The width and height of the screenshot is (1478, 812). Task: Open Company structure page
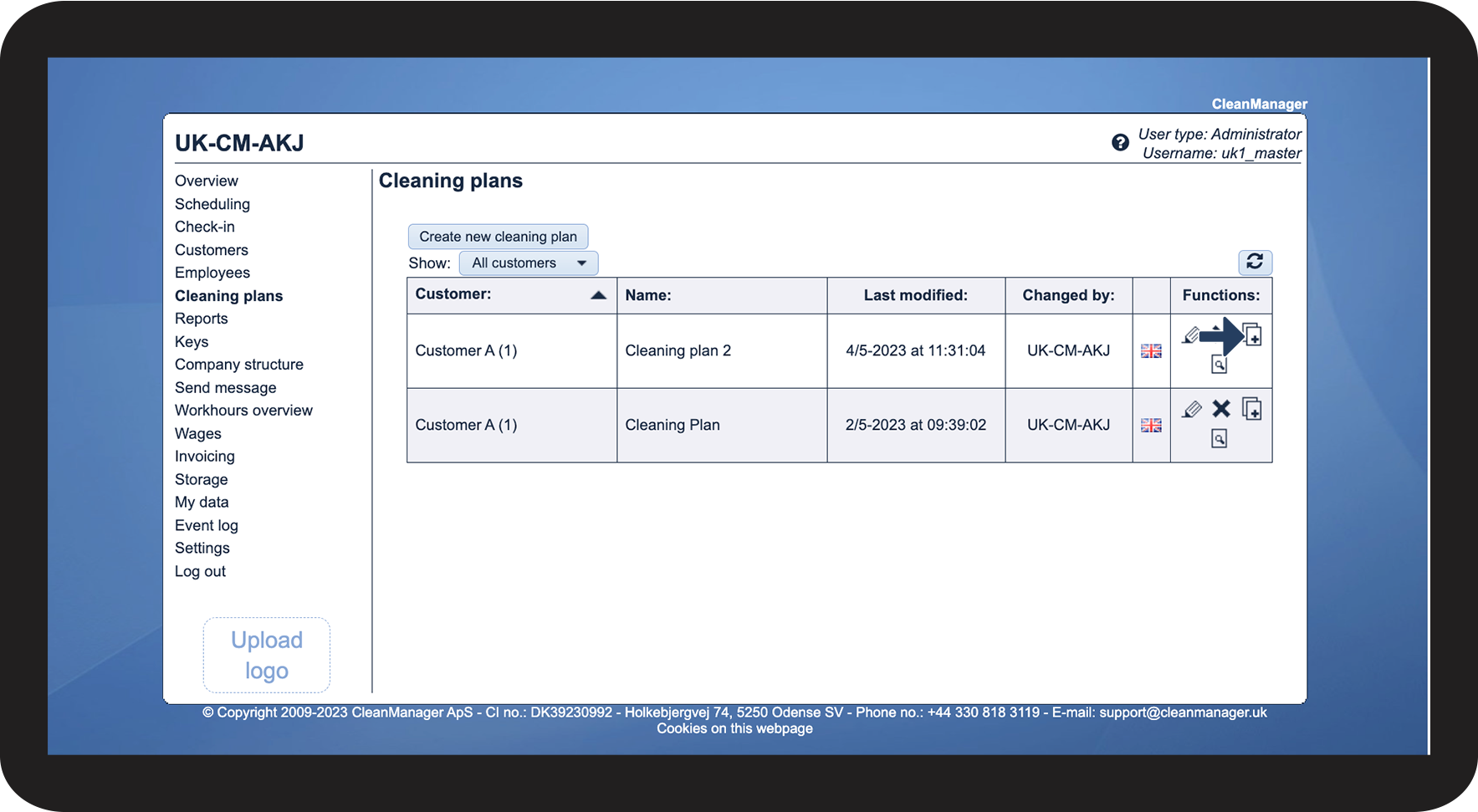(x=239, y=365)
